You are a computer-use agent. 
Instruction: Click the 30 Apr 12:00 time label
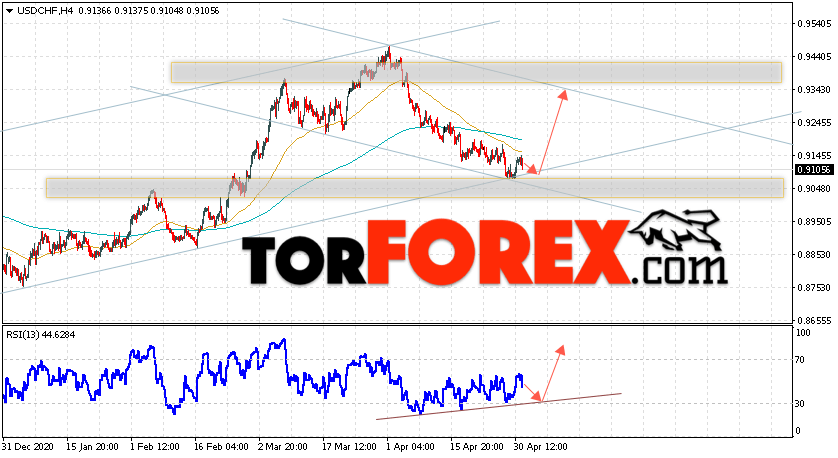pyautogui.click(x=540, y=446)
